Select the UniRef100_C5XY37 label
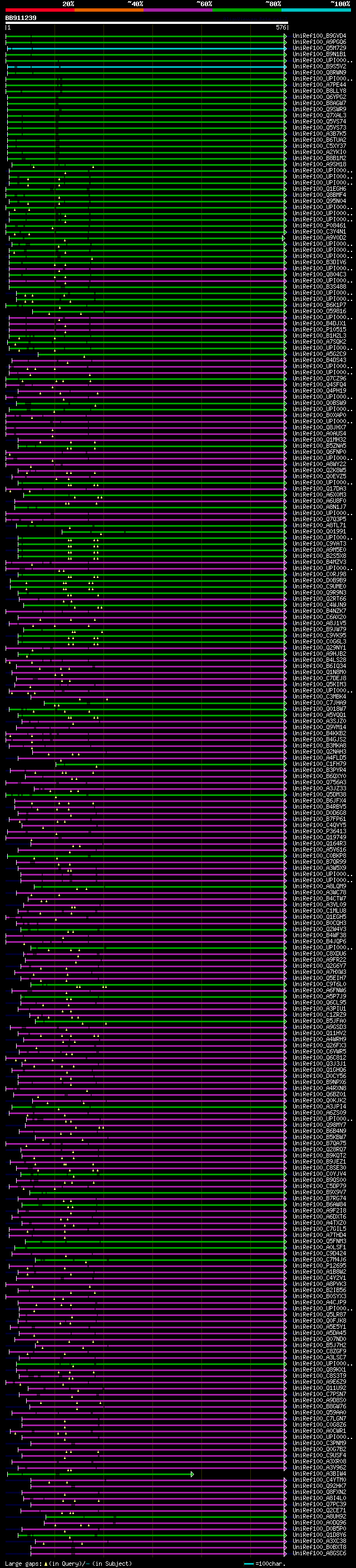Image resolution: width=356 pixels, height=1568 pixels. (319, 146)
